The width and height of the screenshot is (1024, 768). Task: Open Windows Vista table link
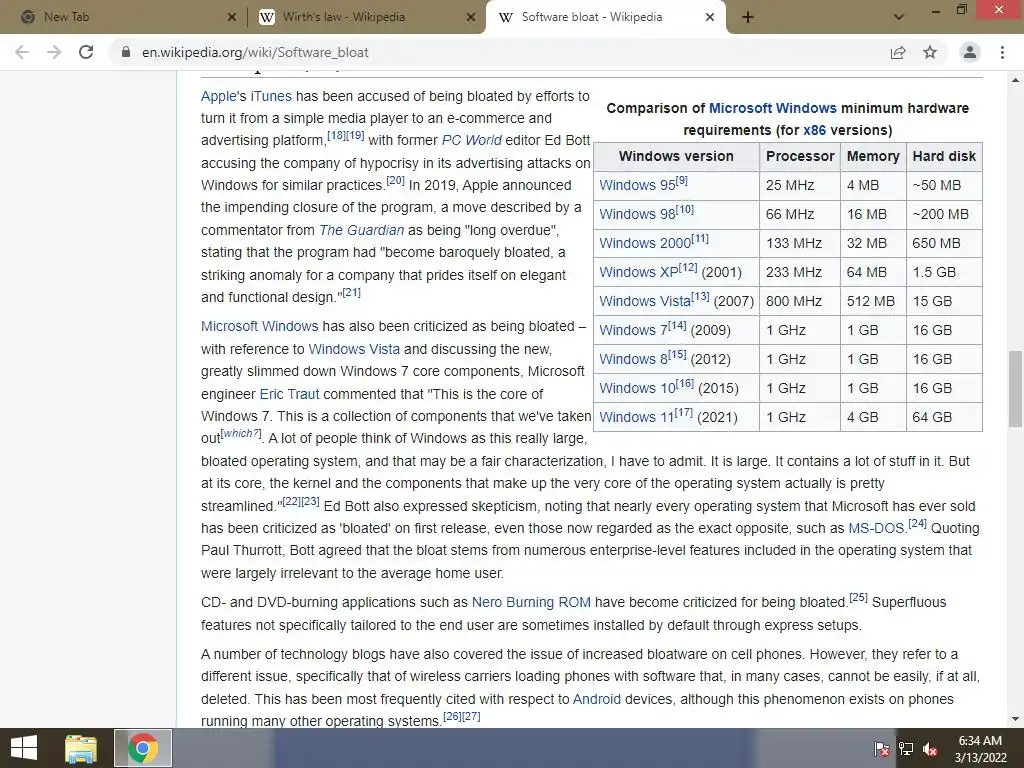point(645,301)
